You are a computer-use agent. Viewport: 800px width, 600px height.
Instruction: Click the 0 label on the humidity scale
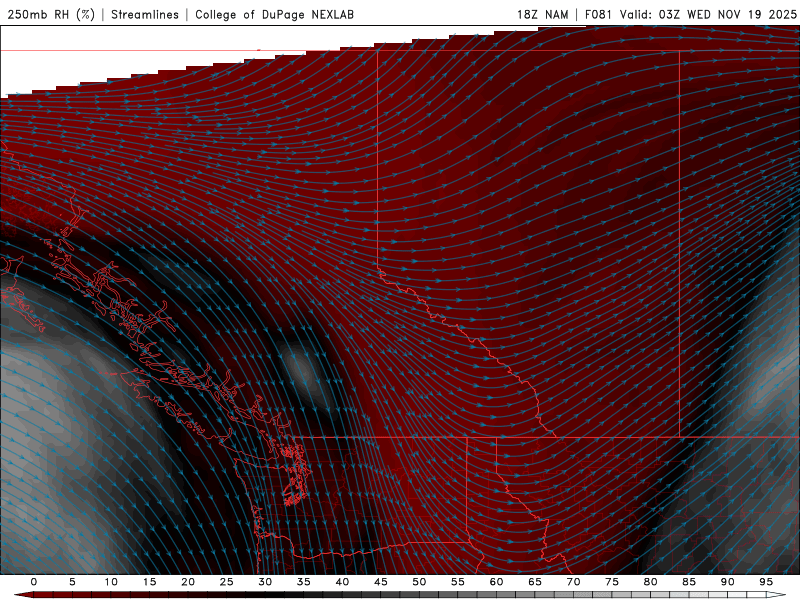tap(34, 582)
